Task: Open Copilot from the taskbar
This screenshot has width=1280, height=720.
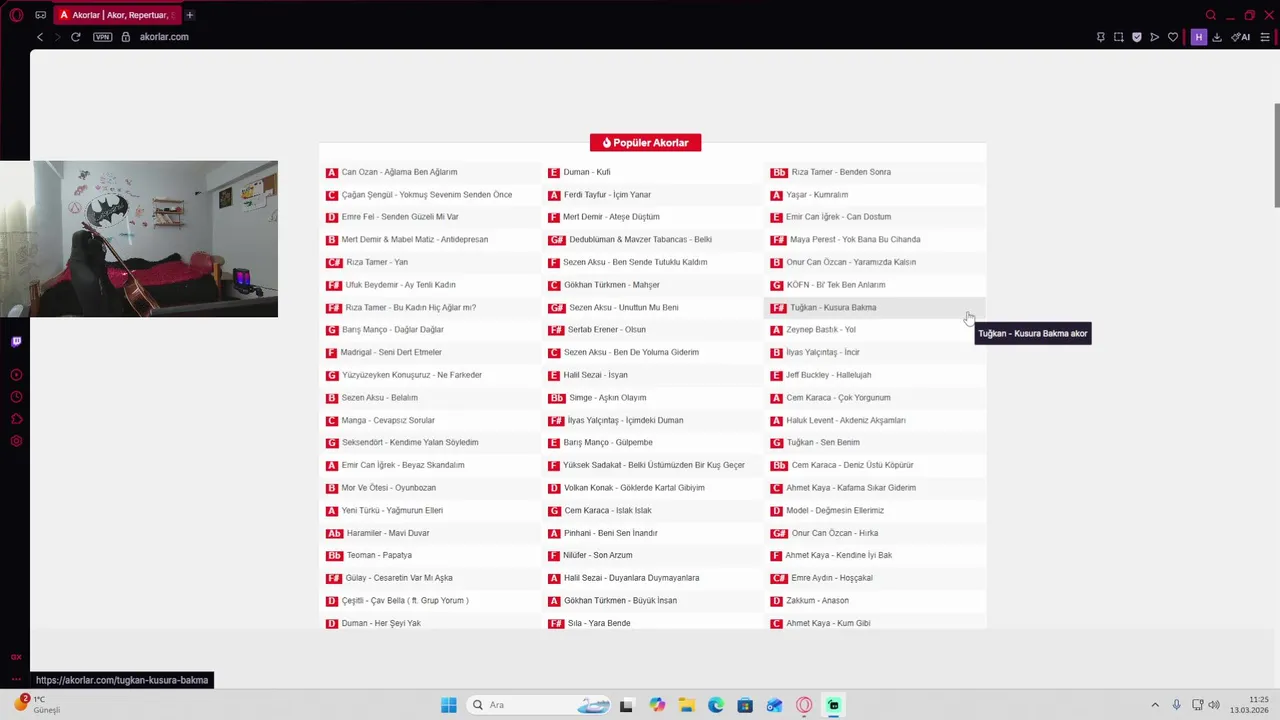Action: point(657,705)
